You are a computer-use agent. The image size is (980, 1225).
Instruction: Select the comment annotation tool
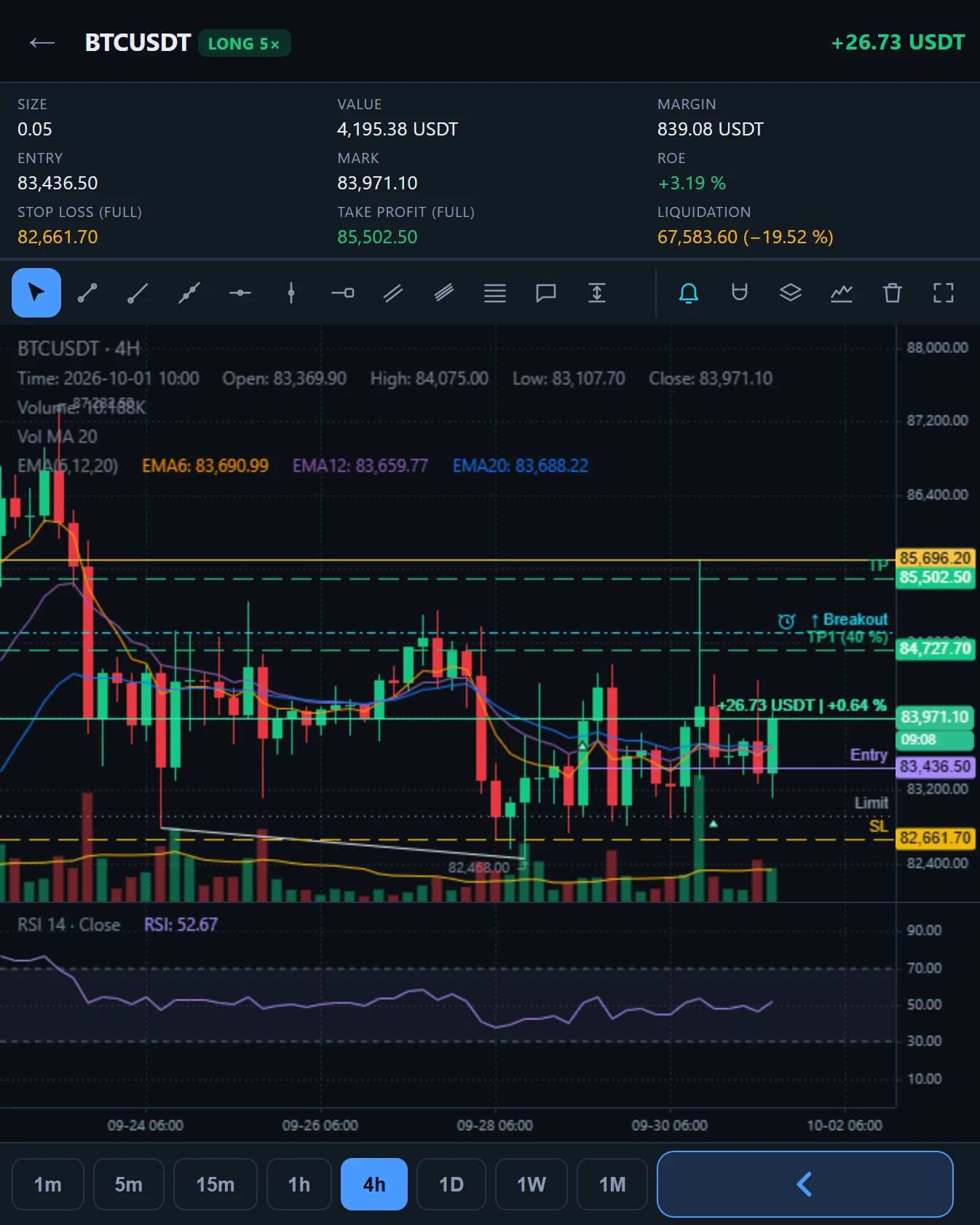pos(546,293)
